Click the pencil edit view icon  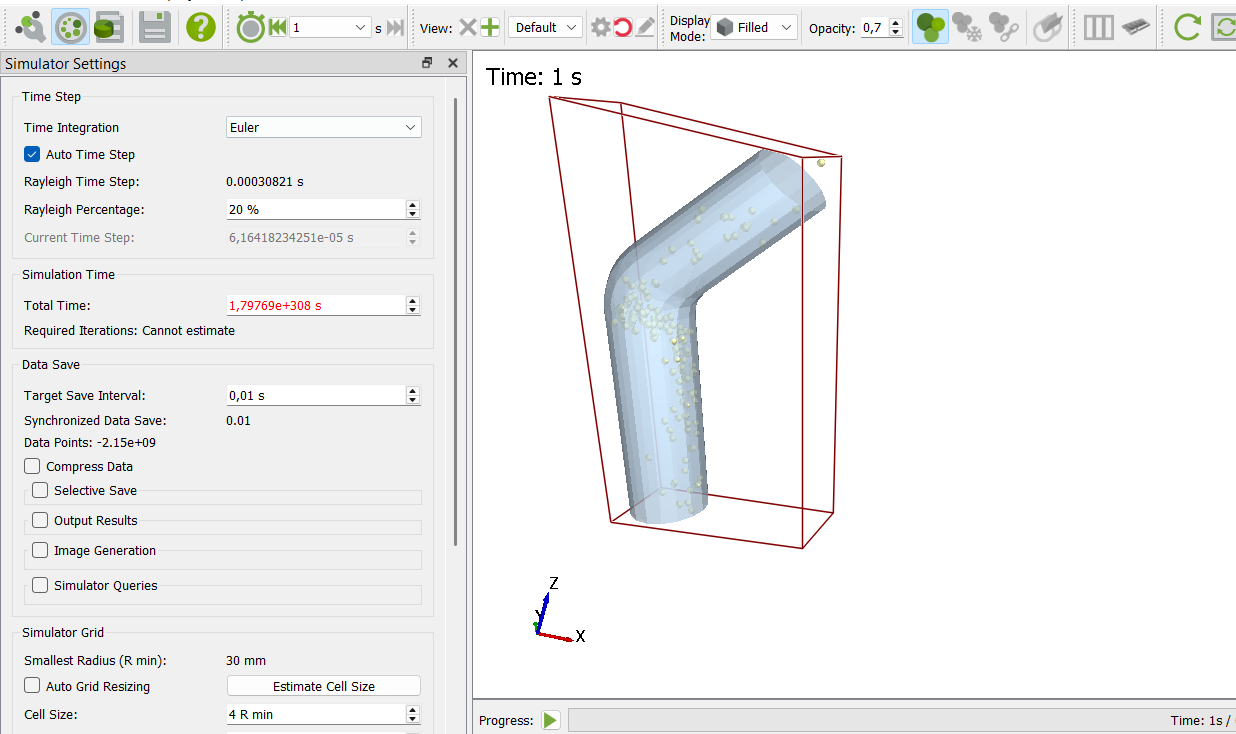click(645, 28)
